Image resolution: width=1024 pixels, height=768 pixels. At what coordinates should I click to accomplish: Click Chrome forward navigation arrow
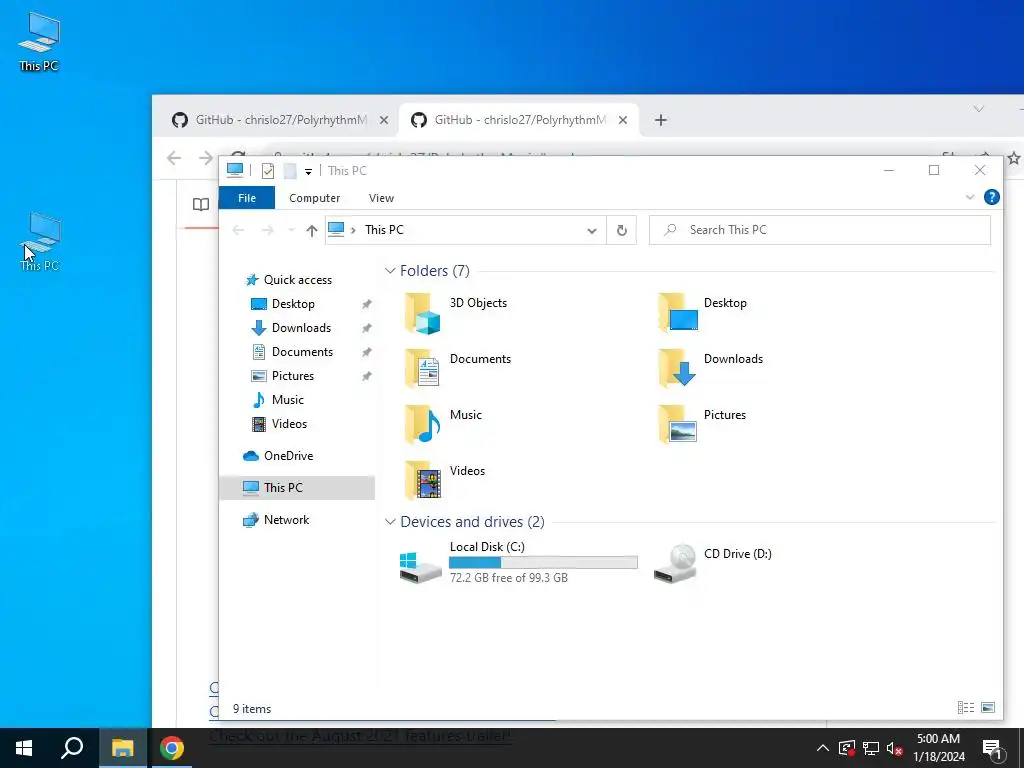tap(206, 158)
